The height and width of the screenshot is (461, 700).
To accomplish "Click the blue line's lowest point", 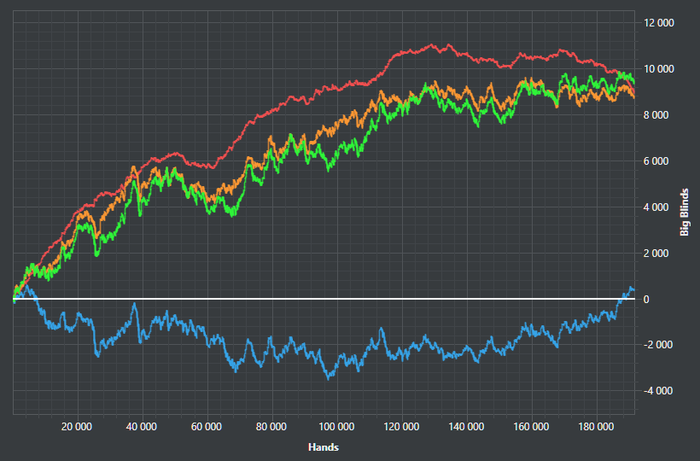I will [329, 378].
